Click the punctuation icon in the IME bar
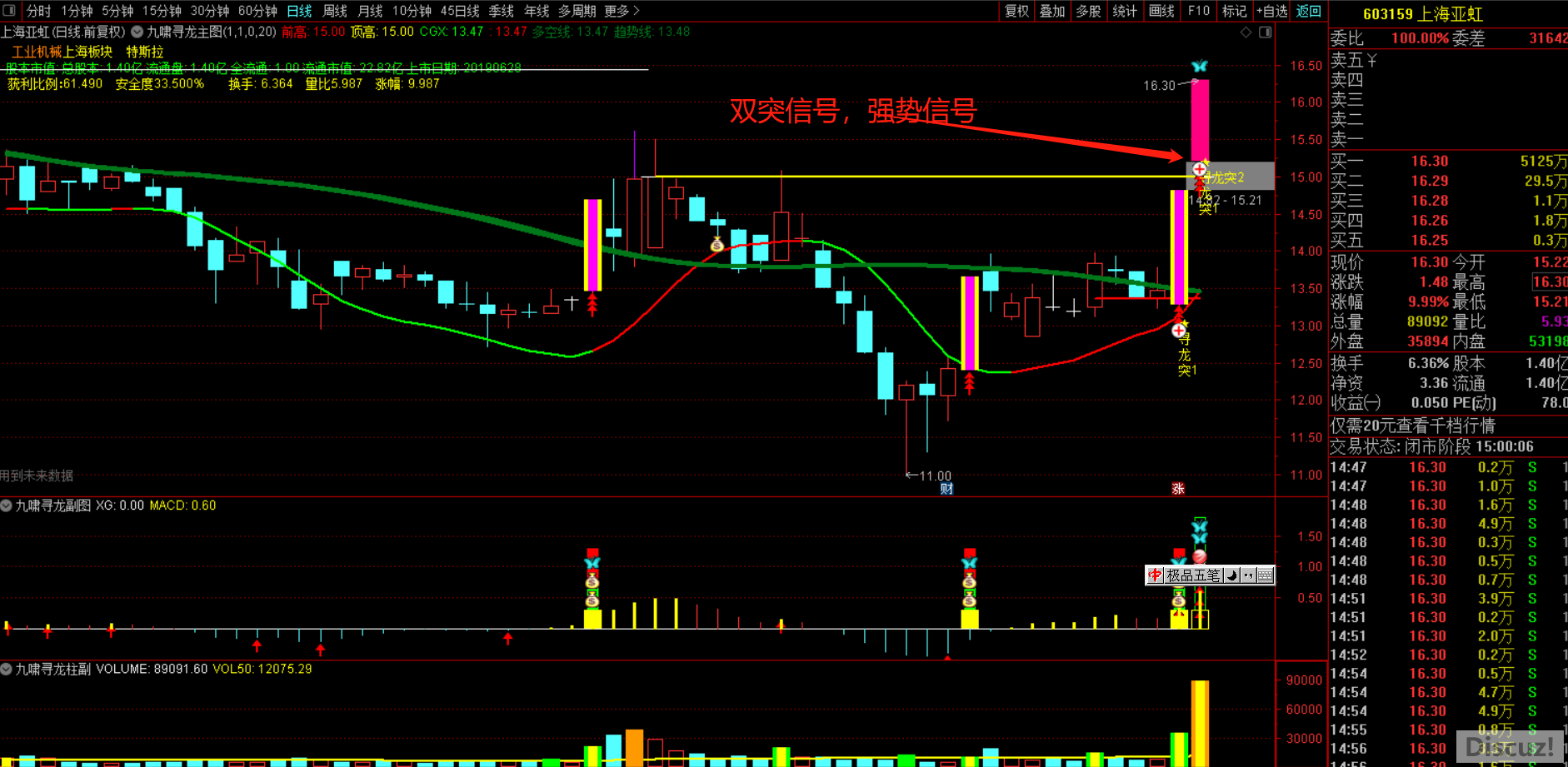1568x767 pixels. click(1248, 575)
